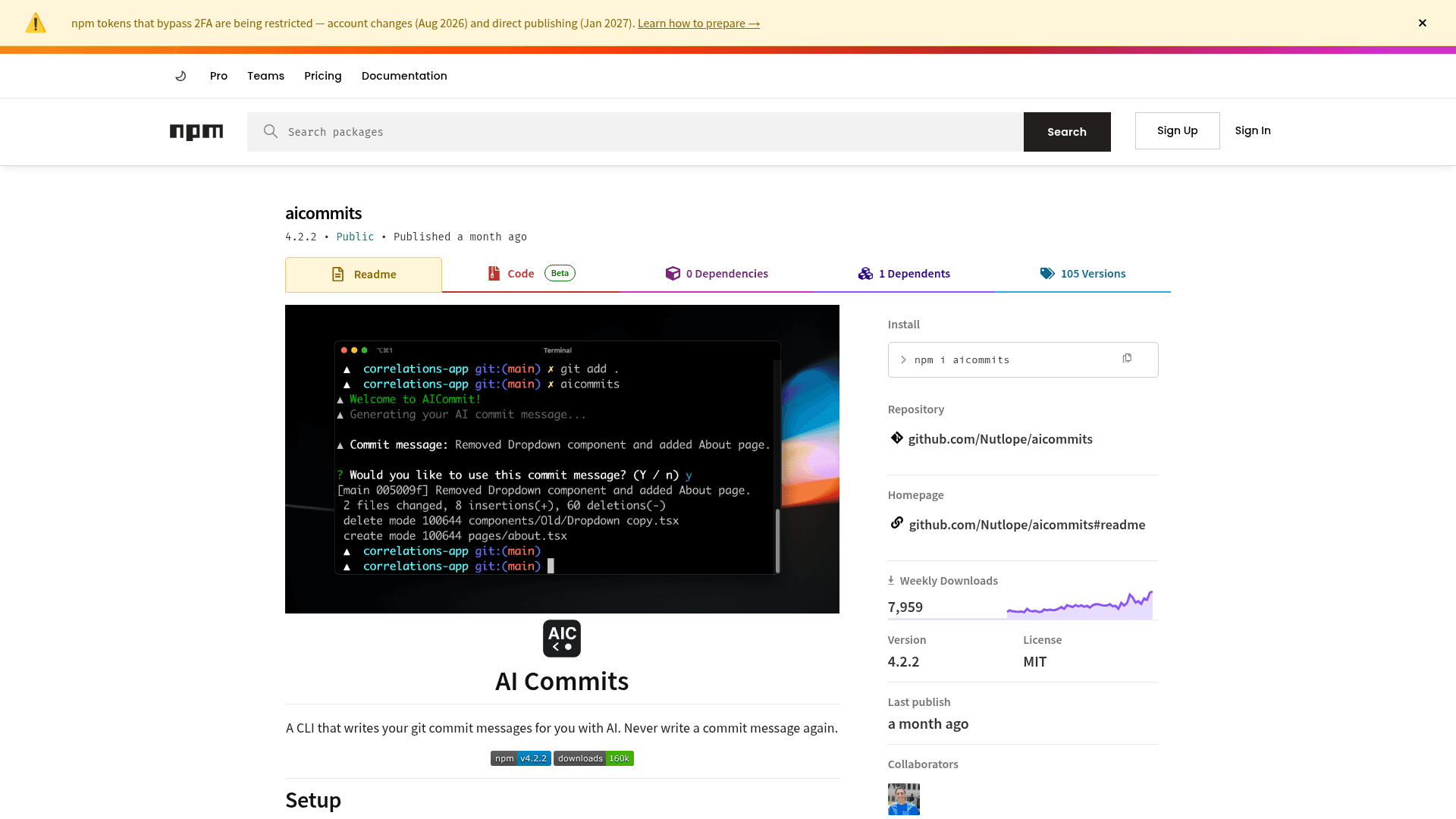Click the Sign Up button
The height and width of the screenshot is (819, 1456).
[x=1177, y=130]
